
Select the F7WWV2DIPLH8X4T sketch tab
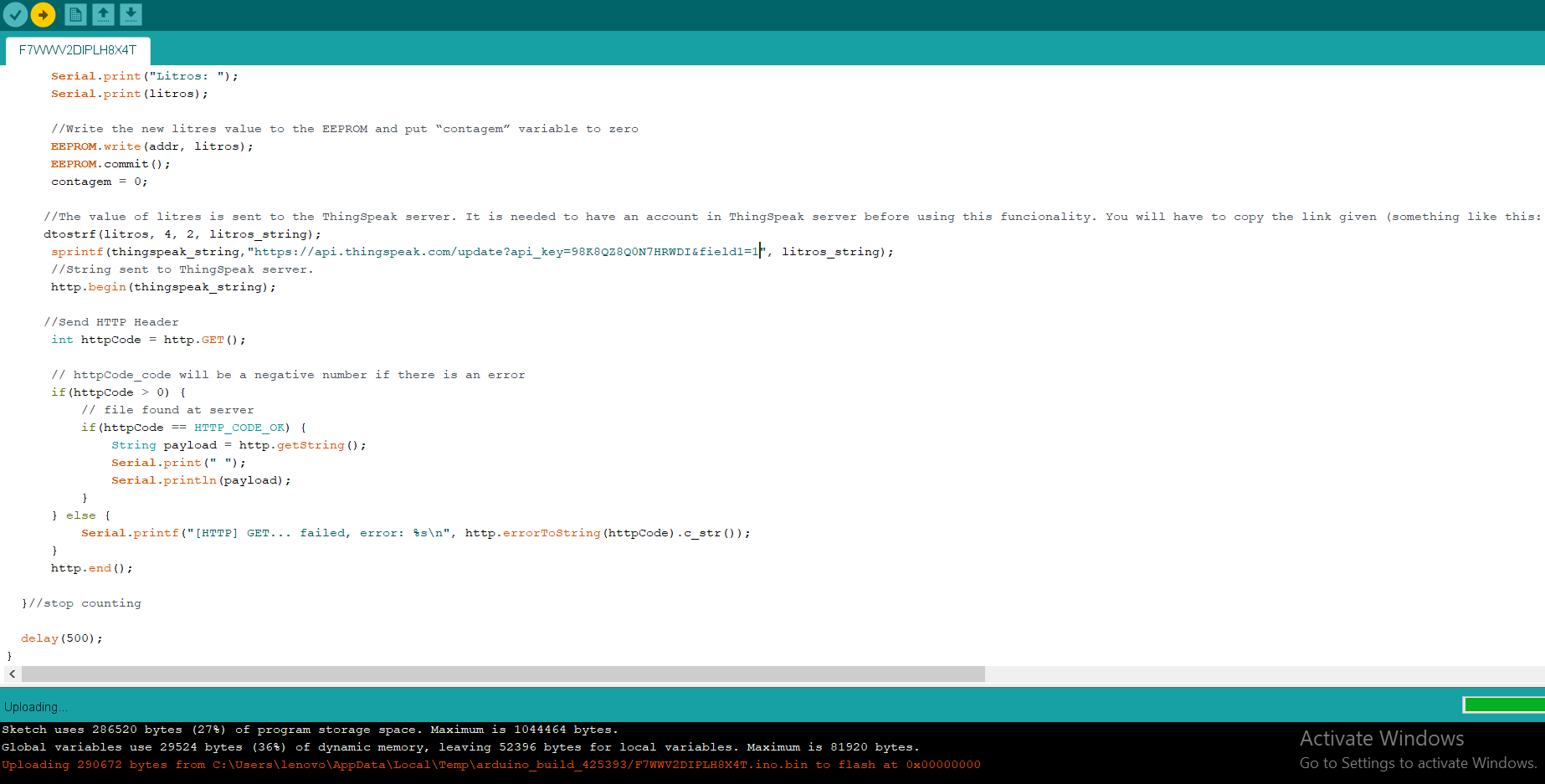[x=77, y=50]
